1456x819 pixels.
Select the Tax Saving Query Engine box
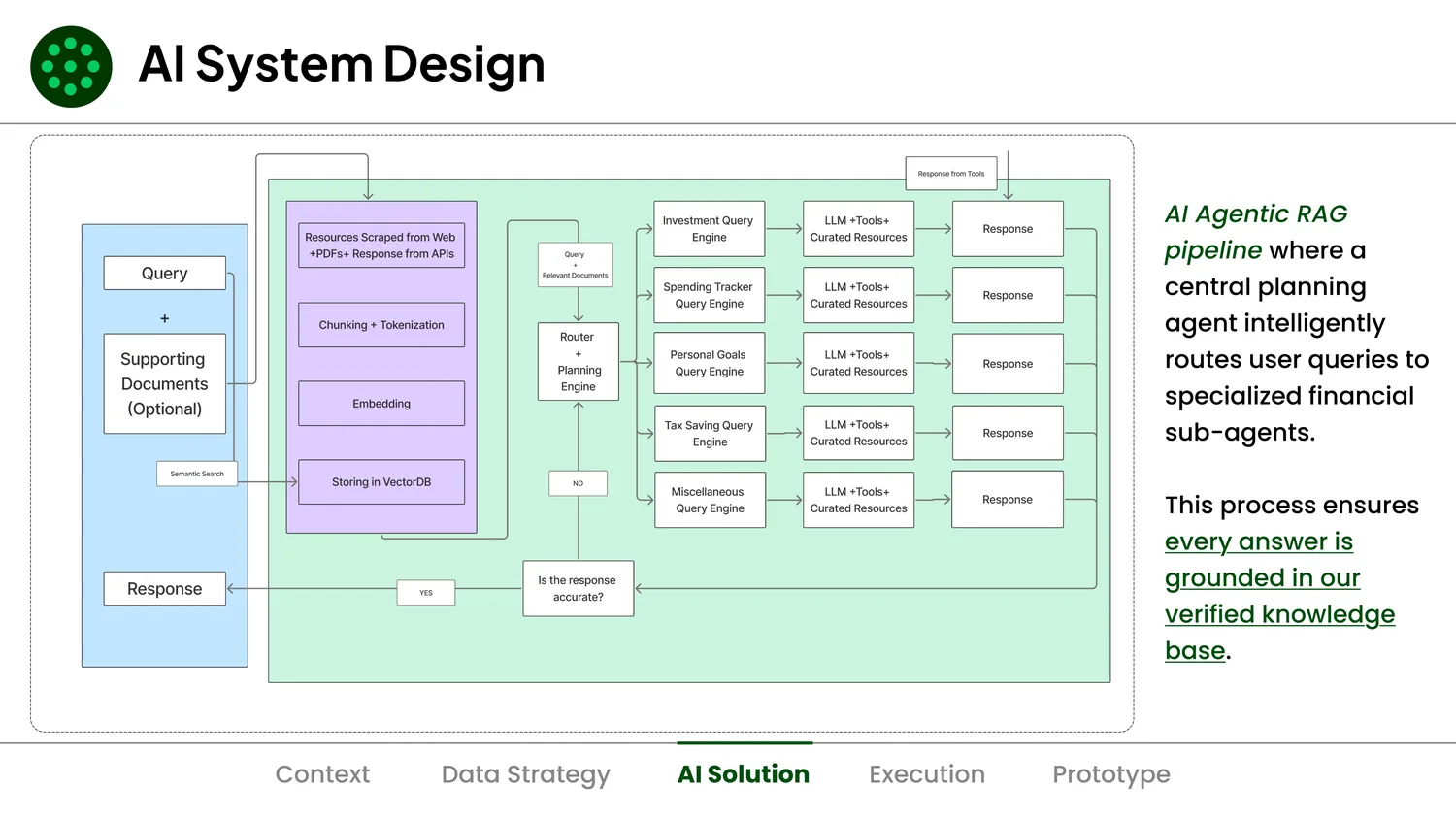pos(711,433)
